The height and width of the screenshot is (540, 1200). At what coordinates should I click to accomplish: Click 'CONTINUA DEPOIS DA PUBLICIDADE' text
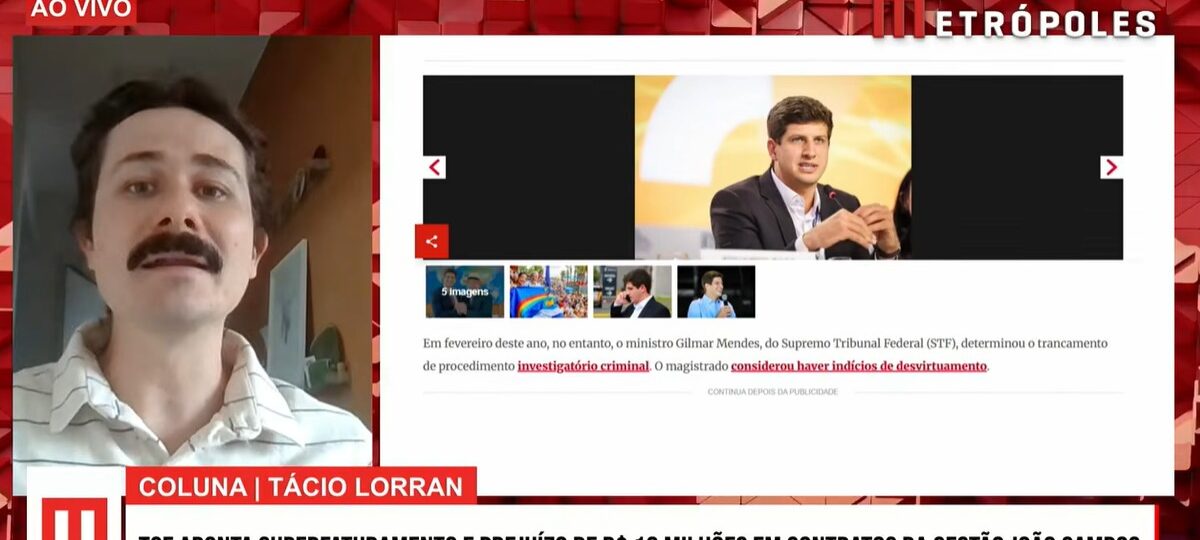[773, 392]
